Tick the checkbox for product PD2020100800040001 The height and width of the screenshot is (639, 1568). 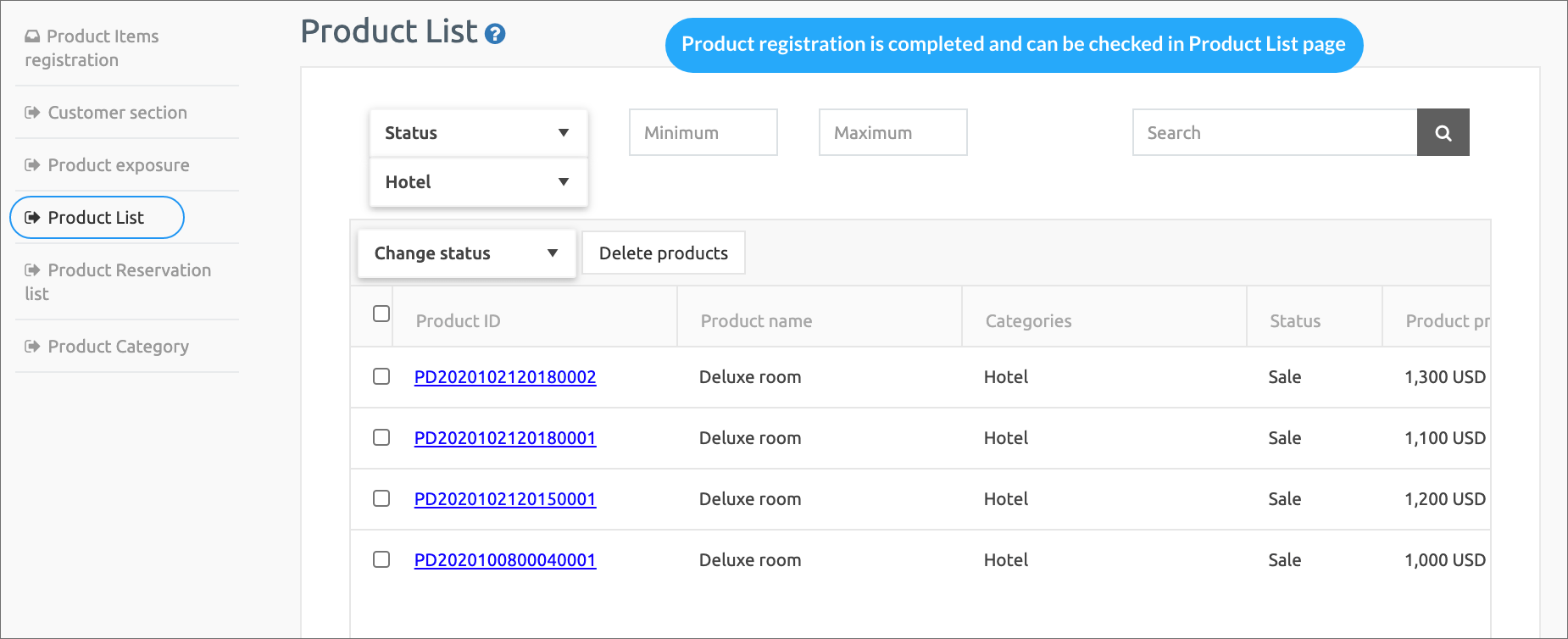381,559
